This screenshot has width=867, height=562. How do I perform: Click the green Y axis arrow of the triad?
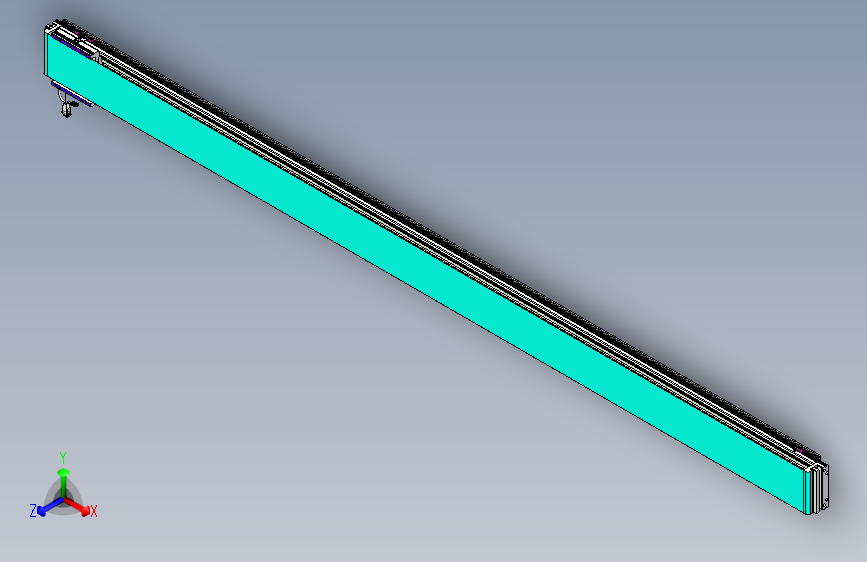pos(64,482)
